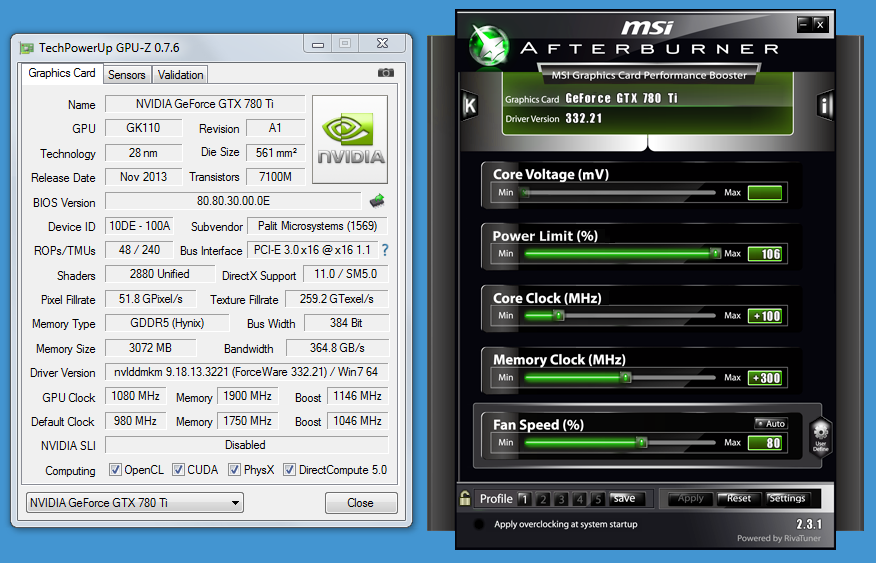Click the GPU field 'GK110'
This screenshot has width=876, height=563.
point(144,128)
